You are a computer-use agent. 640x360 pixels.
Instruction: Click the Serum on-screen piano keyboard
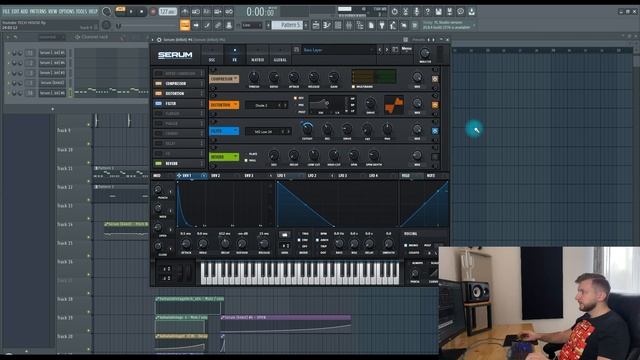300,273
